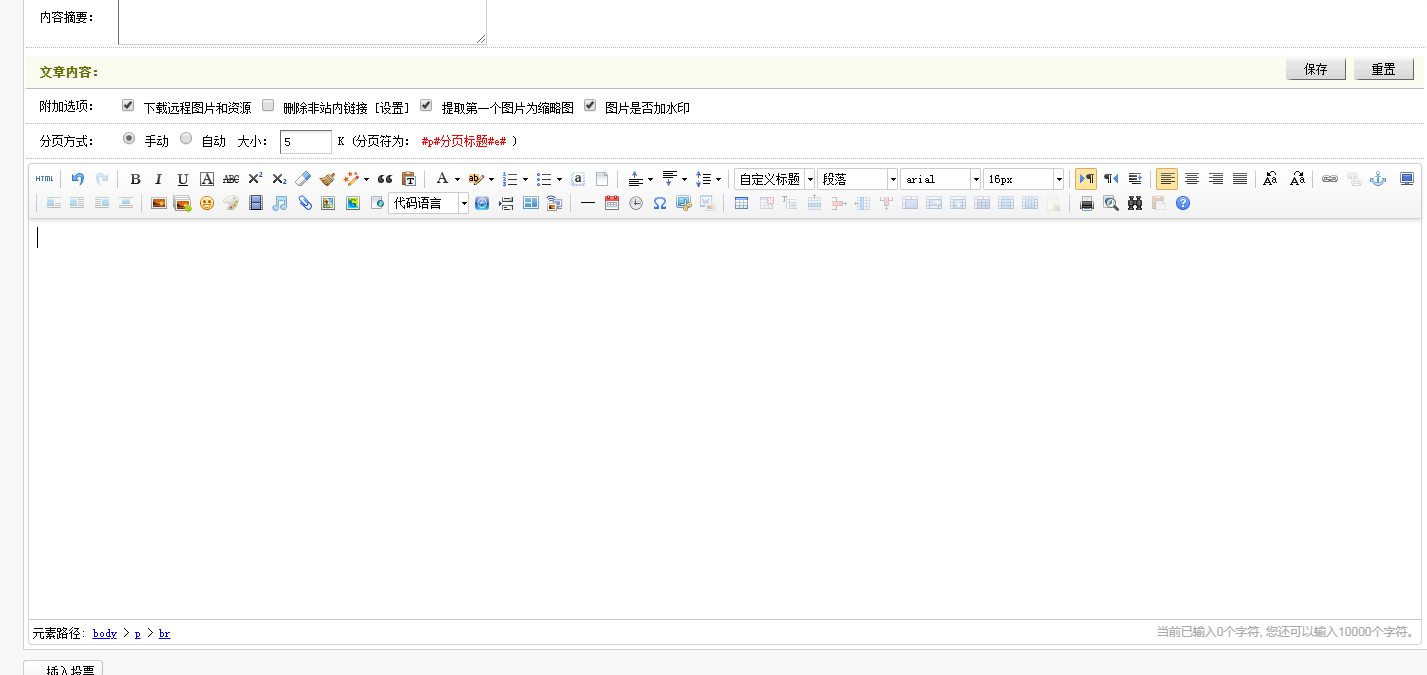
Task: Click the body link in element path
Action: [x=105, y=633]
